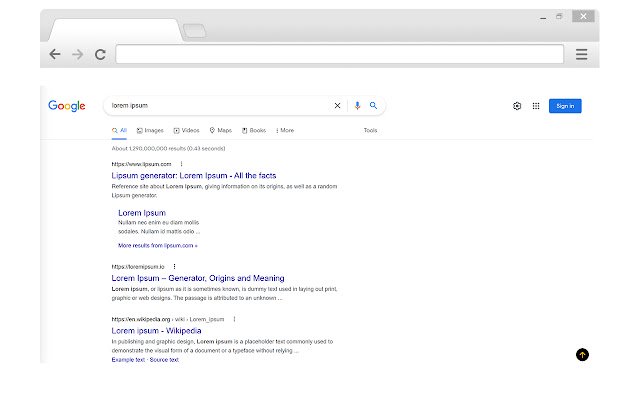Click the Example text sitelink
Viewport: 640px width, 400px height.
128,360
